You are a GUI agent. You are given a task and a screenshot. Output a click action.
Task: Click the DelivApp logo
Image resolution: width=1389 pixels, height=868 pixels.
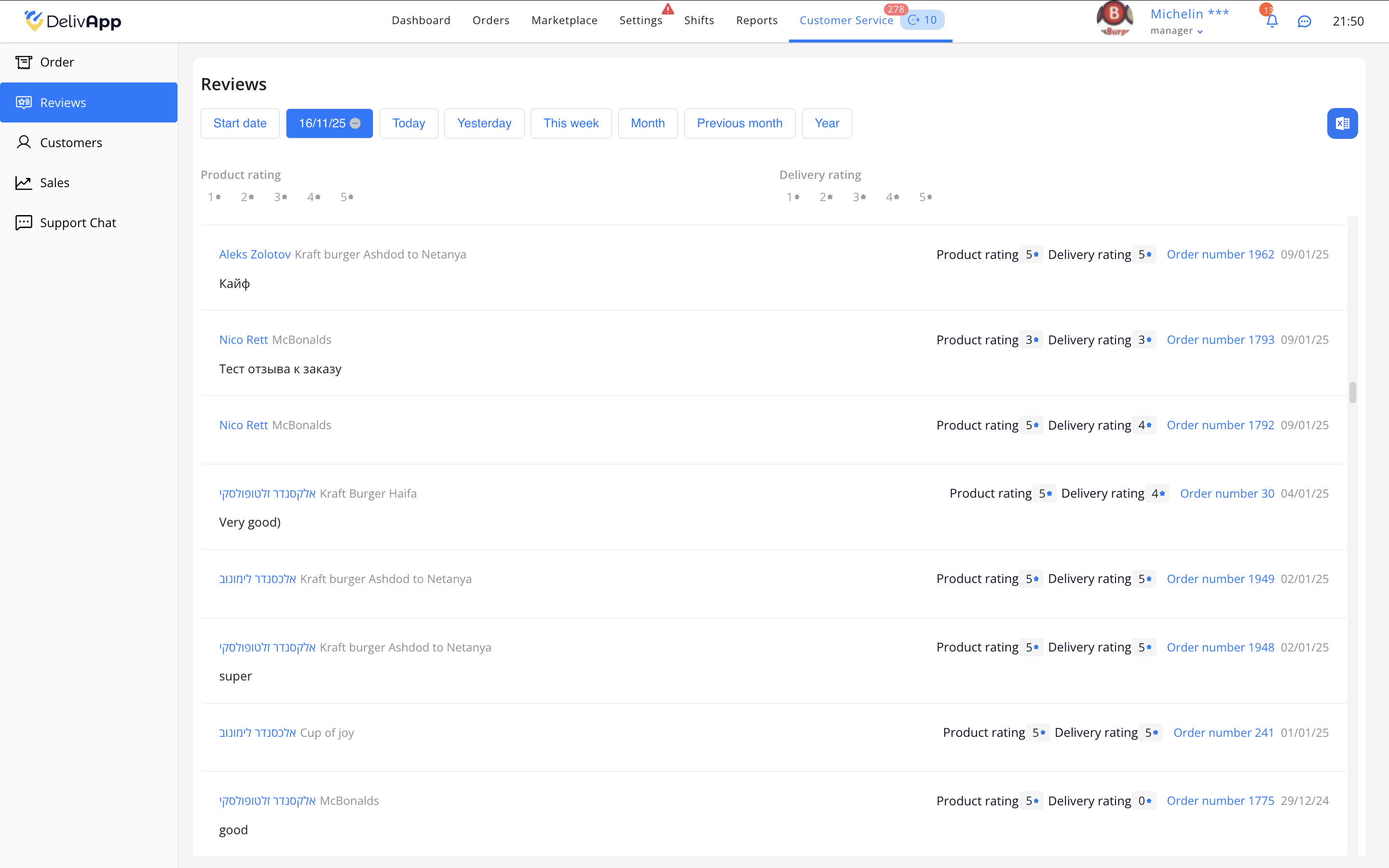[73, 21]
